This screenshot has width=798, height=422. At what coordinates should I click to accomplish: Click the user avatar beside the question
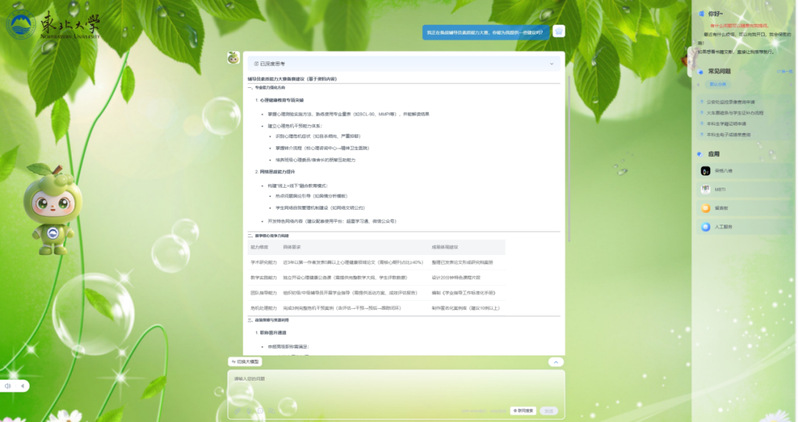click(559, 32)
